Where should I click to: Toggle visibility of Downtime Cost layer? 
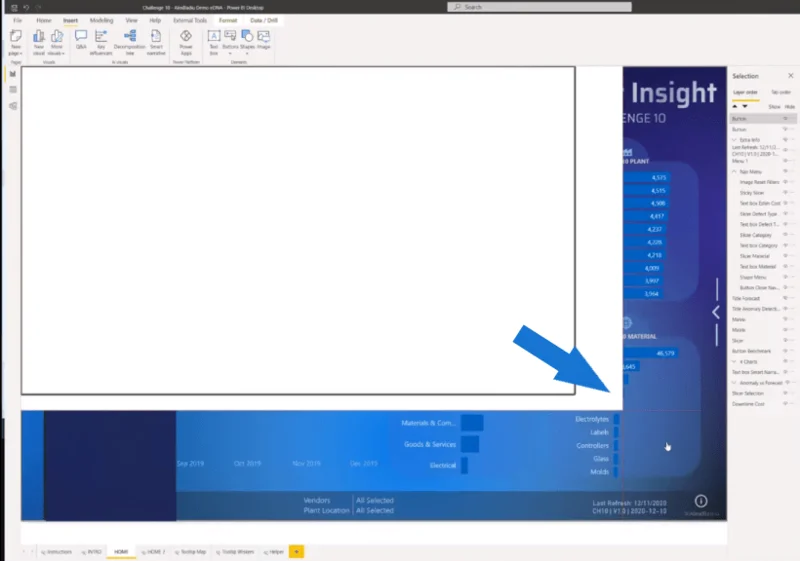coord(786,404)
